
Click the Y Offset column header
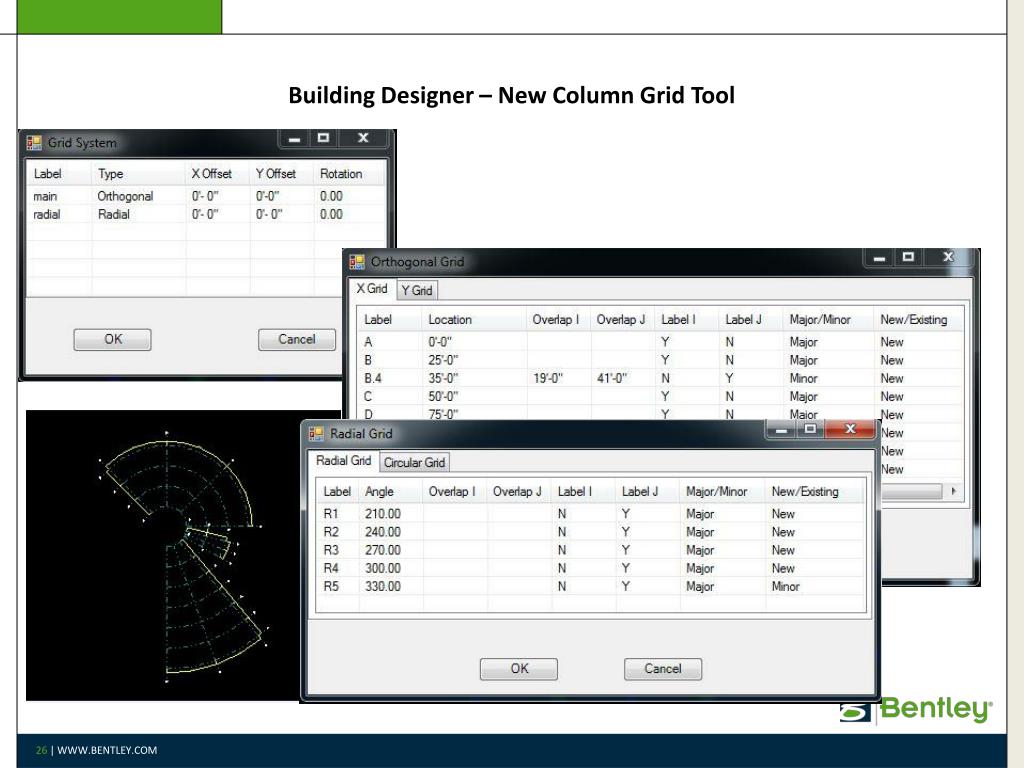pos(282,174)
